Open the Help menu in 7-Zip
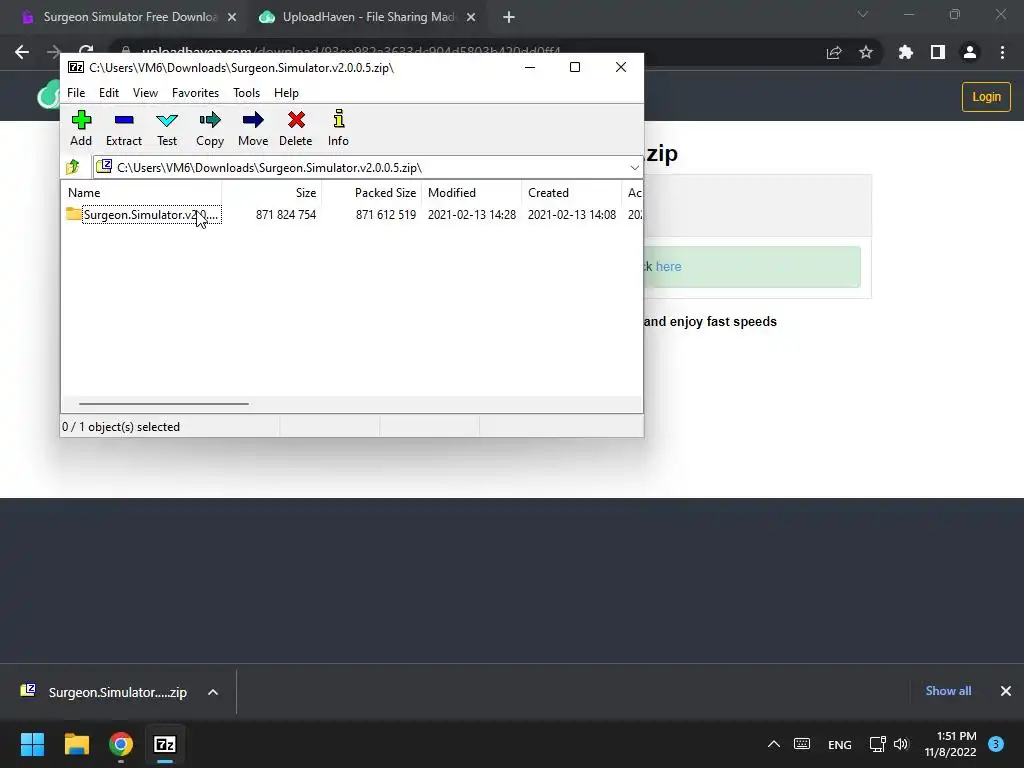 [x=286, y=93]
